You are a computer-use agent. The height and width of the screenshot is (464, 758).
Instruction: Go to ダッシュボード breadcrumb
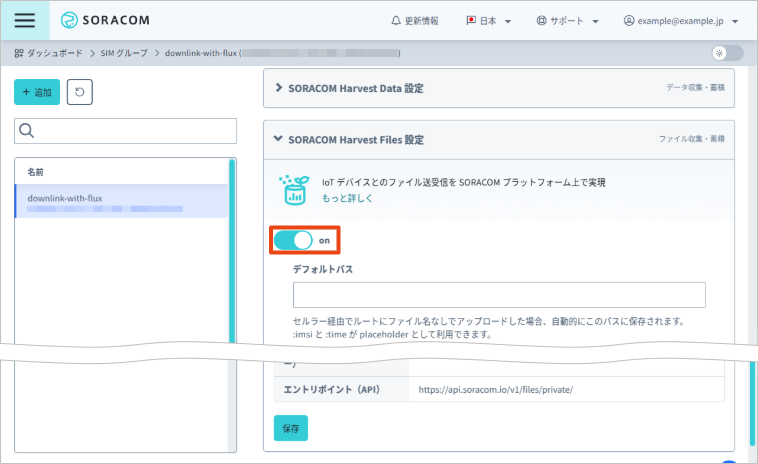(54, 52)
